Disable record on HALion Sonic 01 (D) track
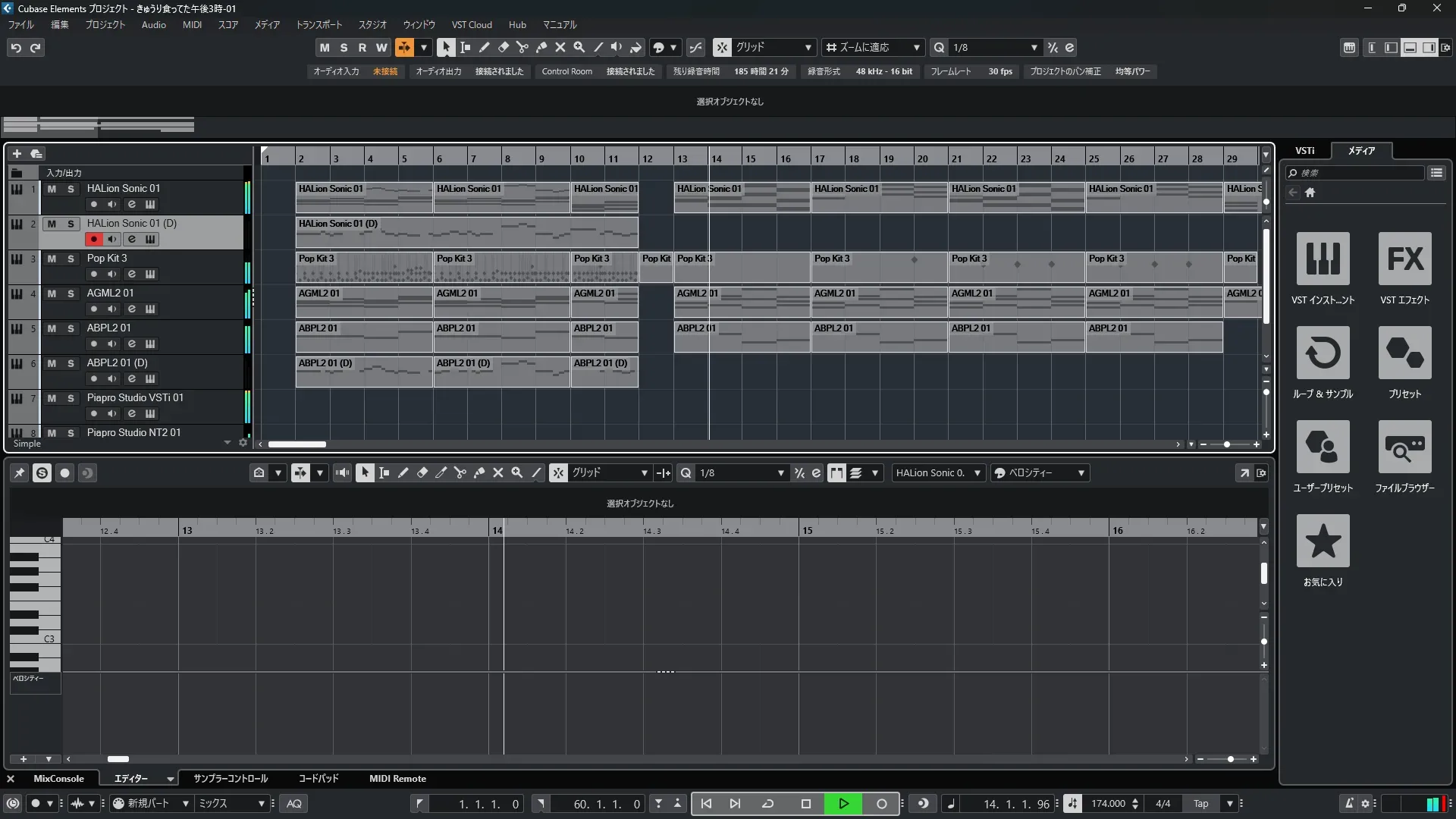 (93, 239)
